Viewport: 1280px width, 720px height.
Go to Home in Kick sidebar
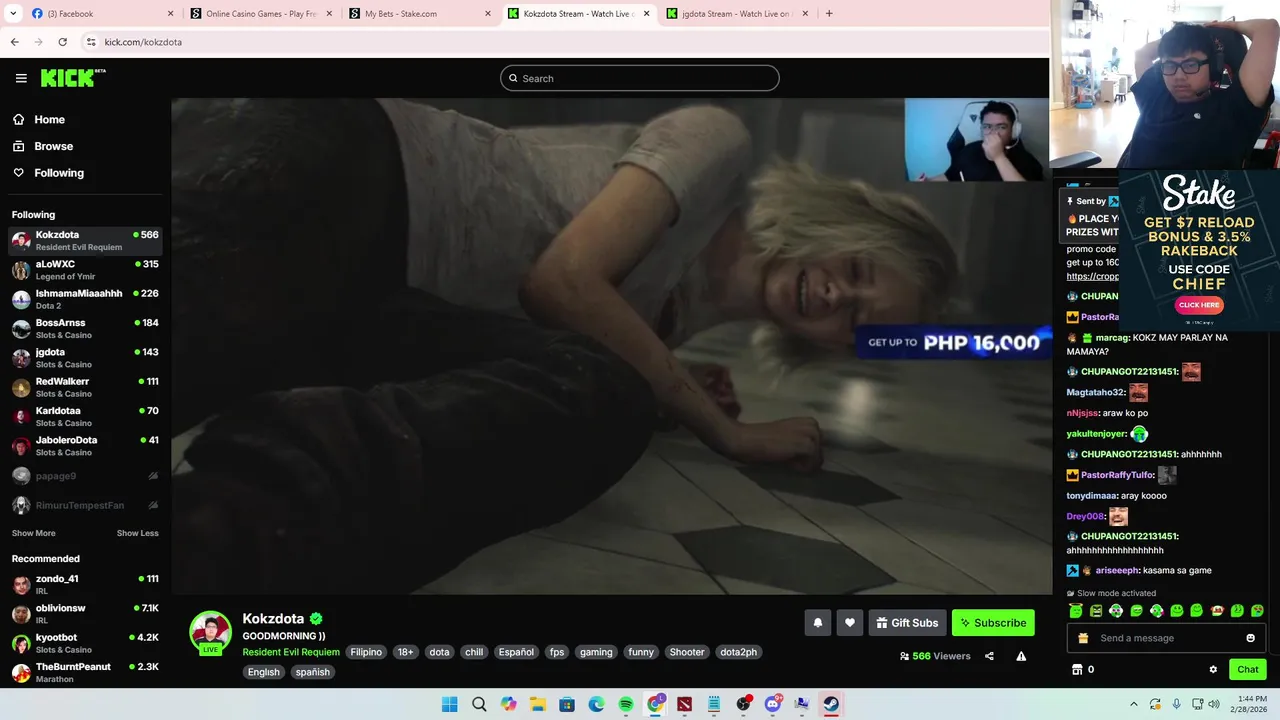(x=49, y=119)
